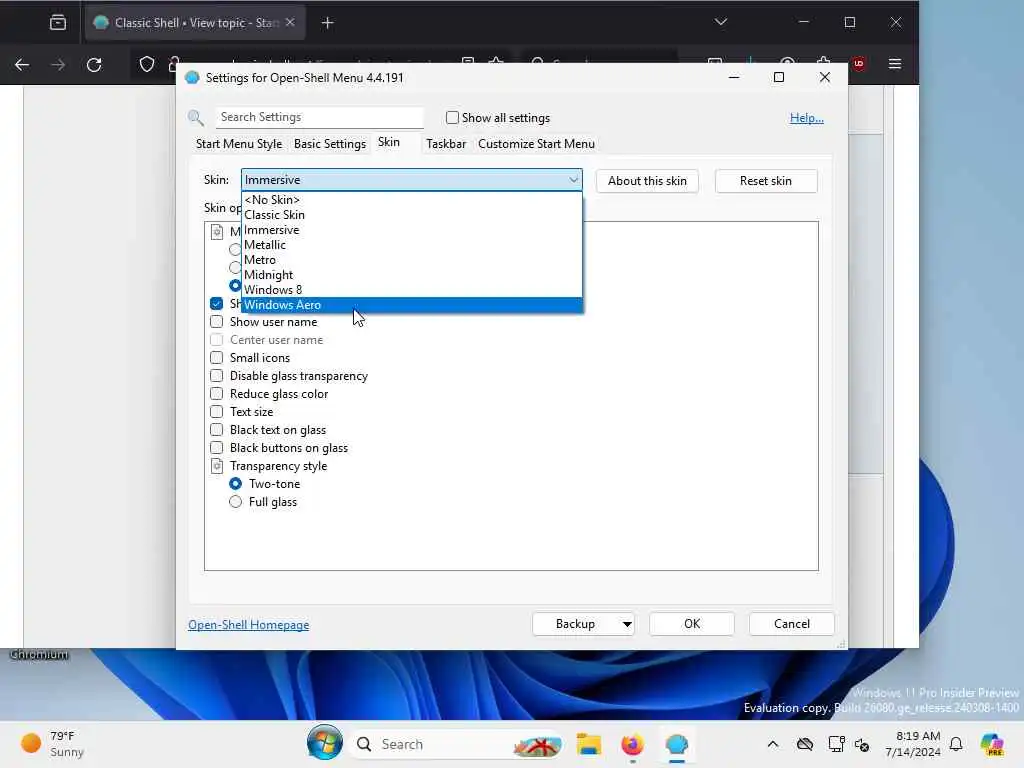1024x768 pixels.
Task: Check the Show user name option
Action: point(217,321)
